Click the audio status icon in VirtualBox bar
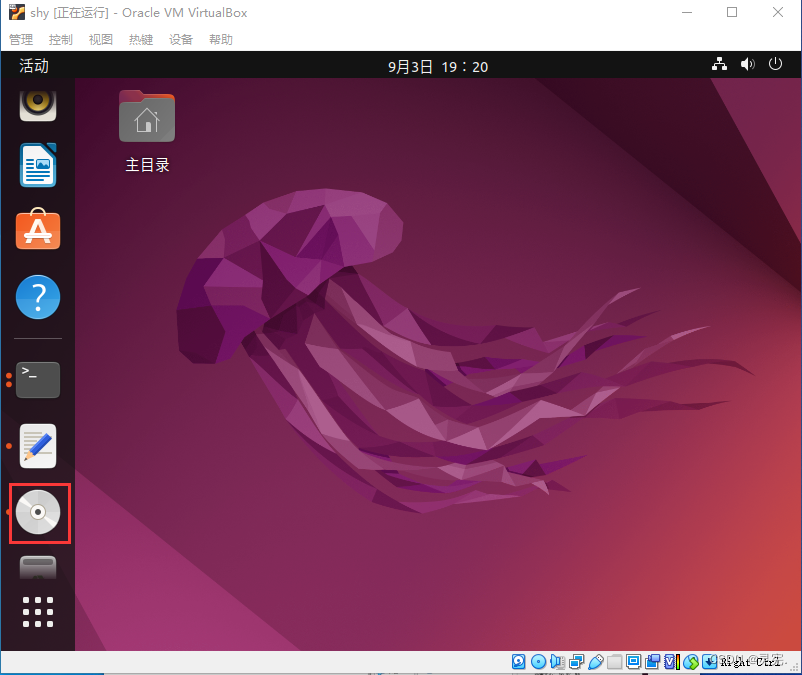Screen dimensions: 802x675 pyautogui.click(x=558, y=662)
